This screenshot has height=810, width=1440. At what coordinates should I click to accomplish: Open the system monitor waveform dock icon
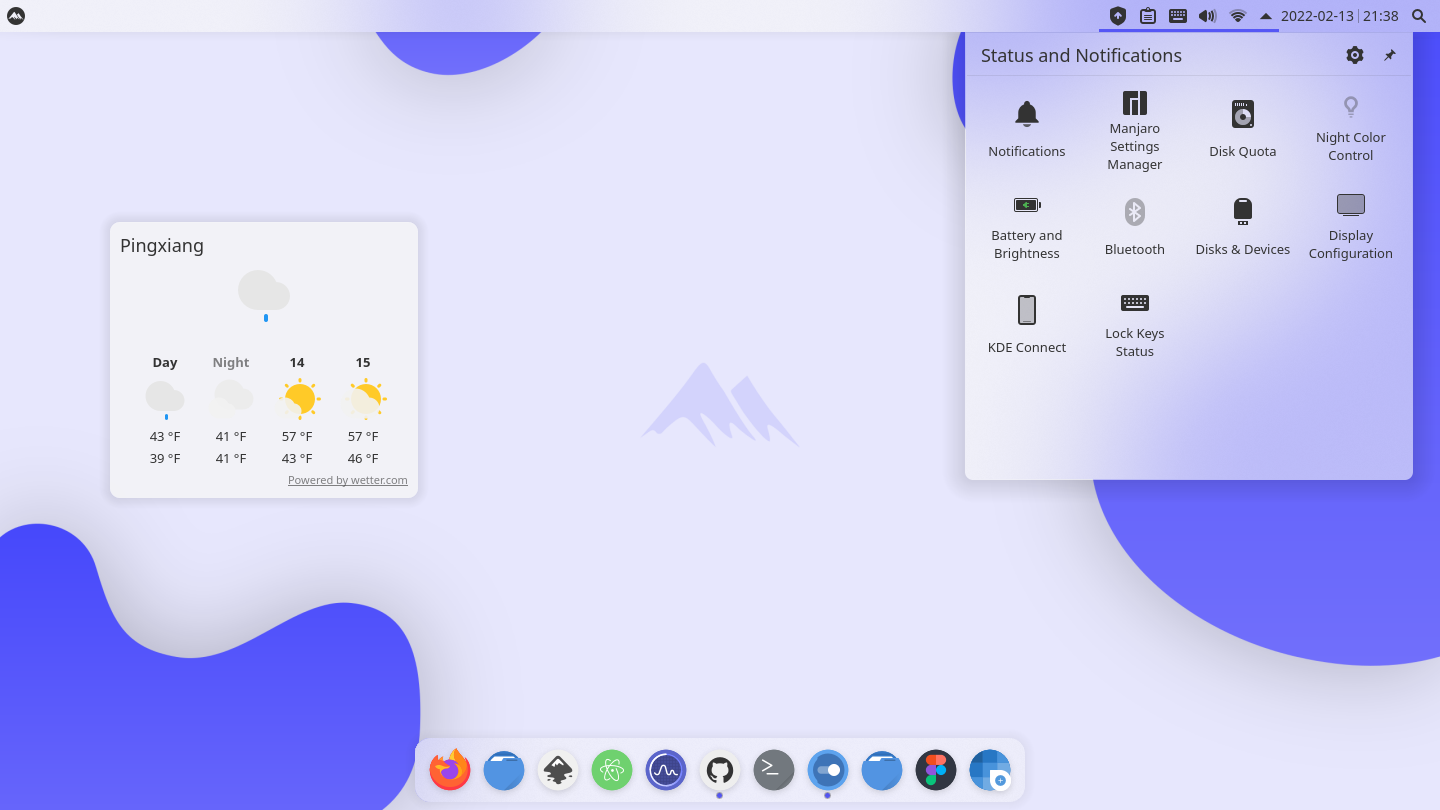click(666, 770)
